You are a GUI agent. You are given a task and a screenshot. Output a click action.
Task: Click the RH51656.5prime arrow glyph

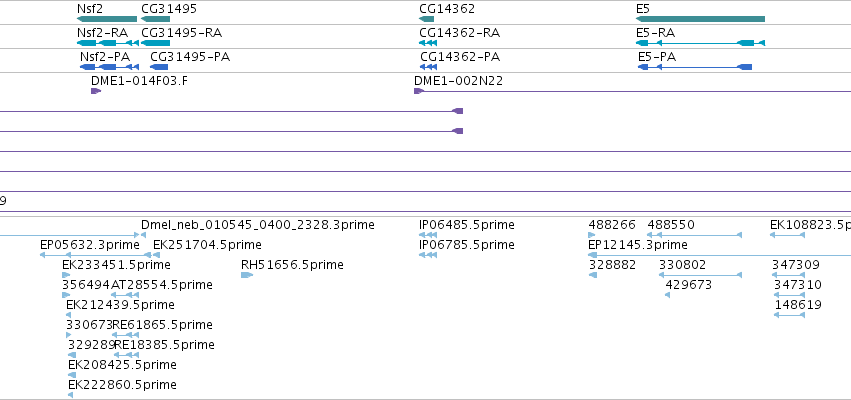point(247,275)
